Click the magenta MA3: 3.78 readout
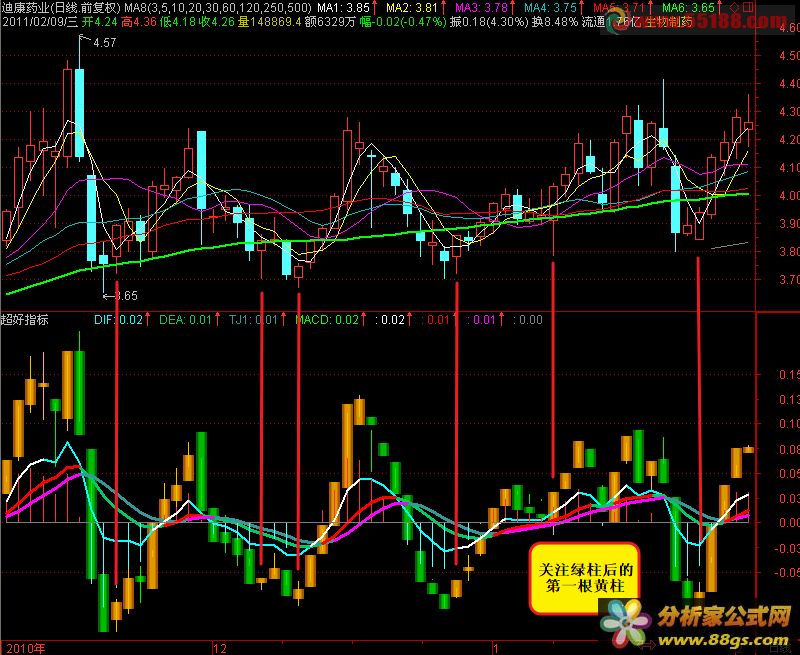The image size is (800, 655). click(x=481, y=7)
